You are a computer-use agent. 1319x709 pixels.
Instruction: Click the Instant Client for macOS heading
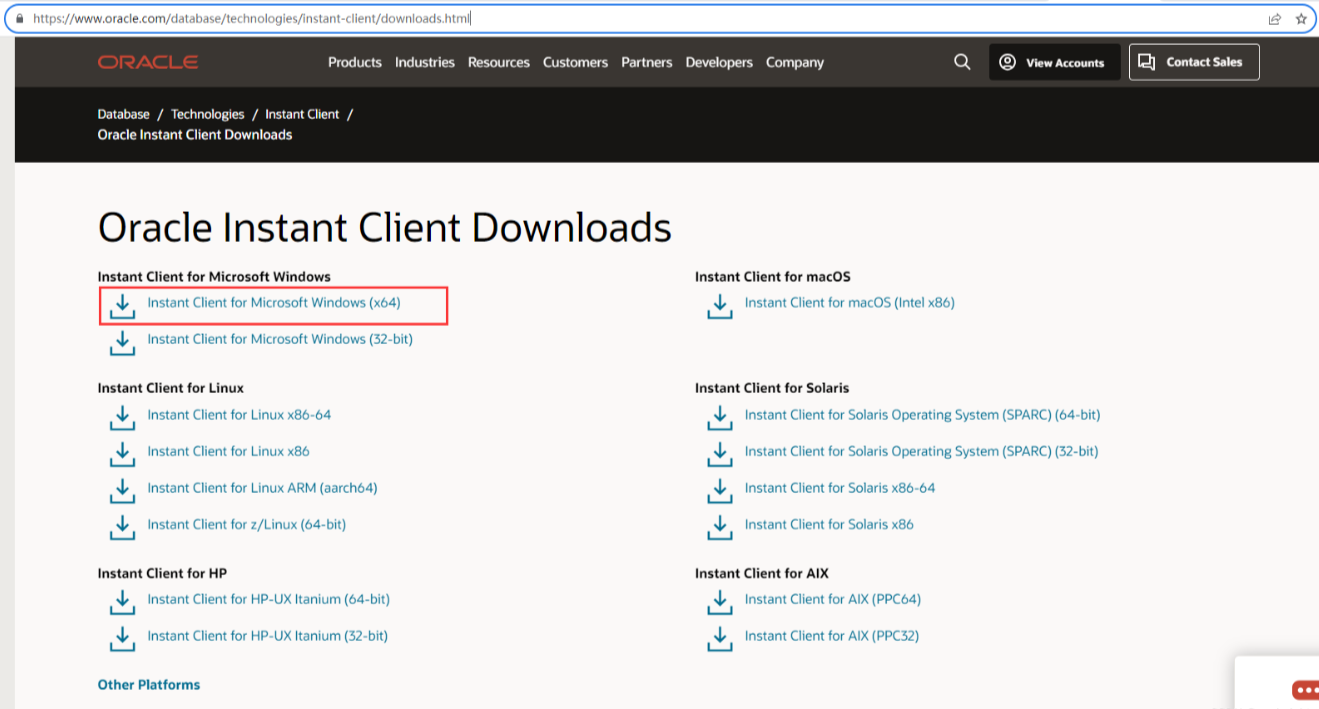pos(773,276)
